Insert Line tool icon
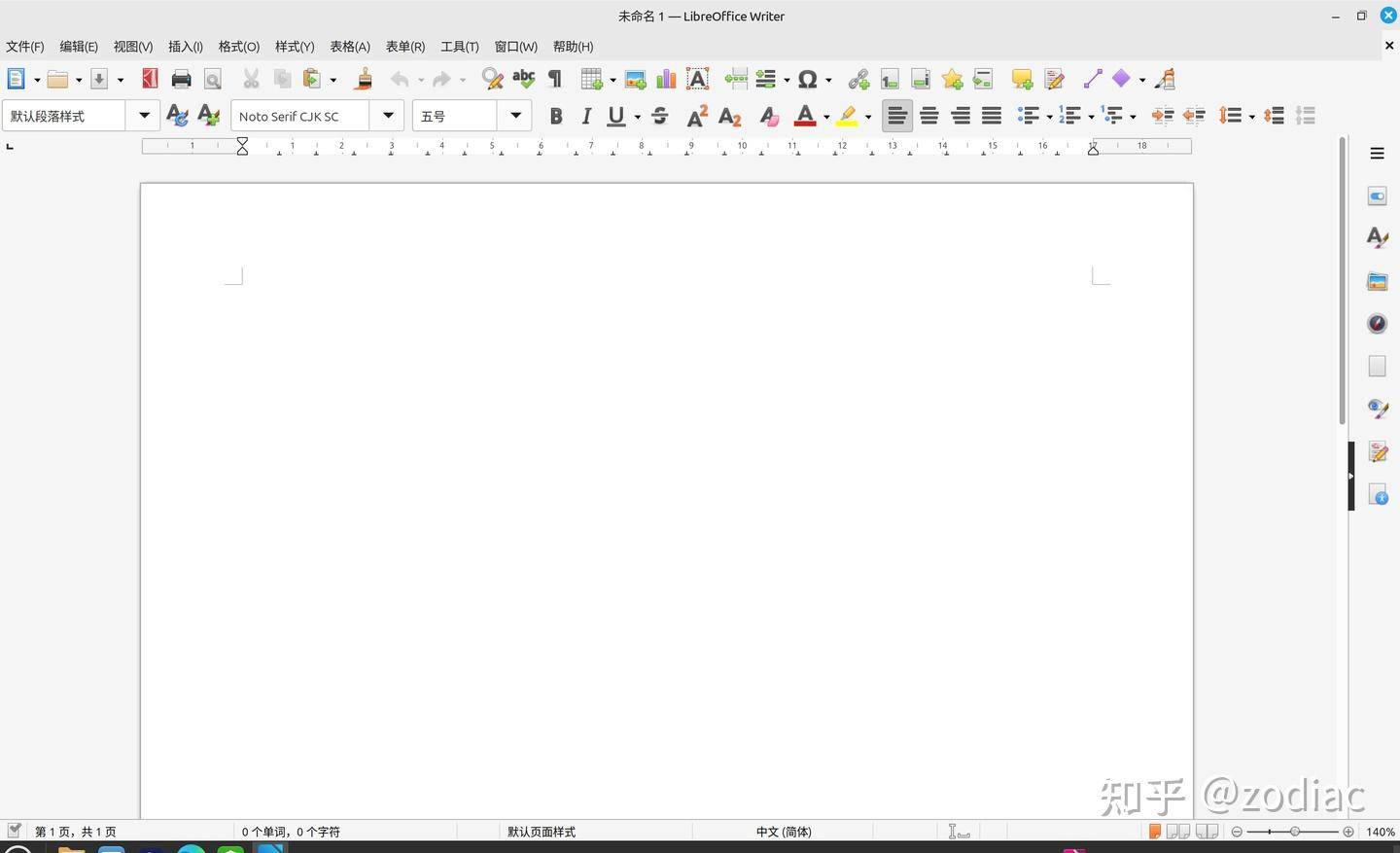 (x=1093, y=79)
